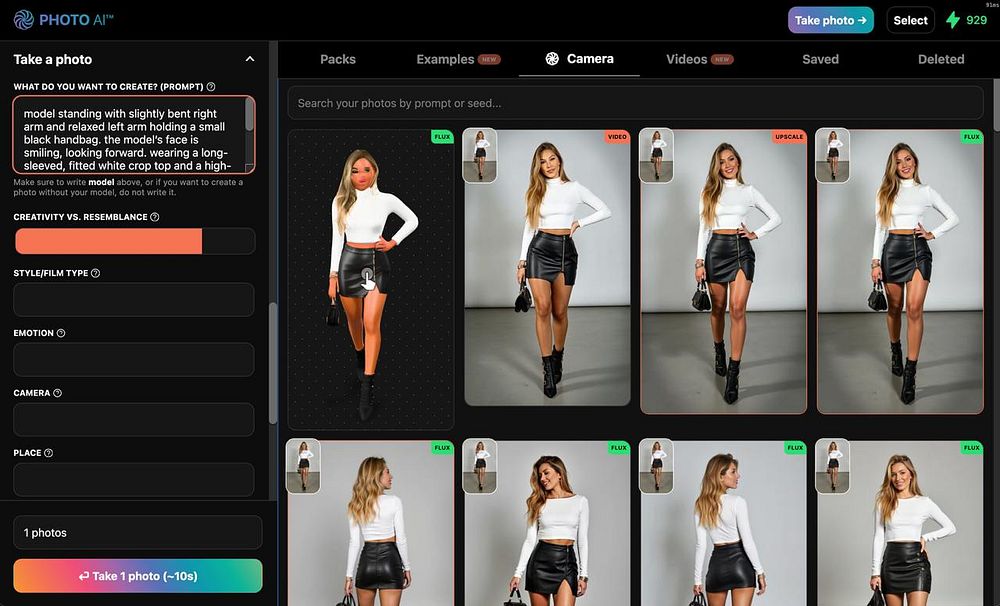The width and height of the screenshot is (1000, 606).
Task: Open the 1 photos count dropdown
Action: [x=138, y=533]
